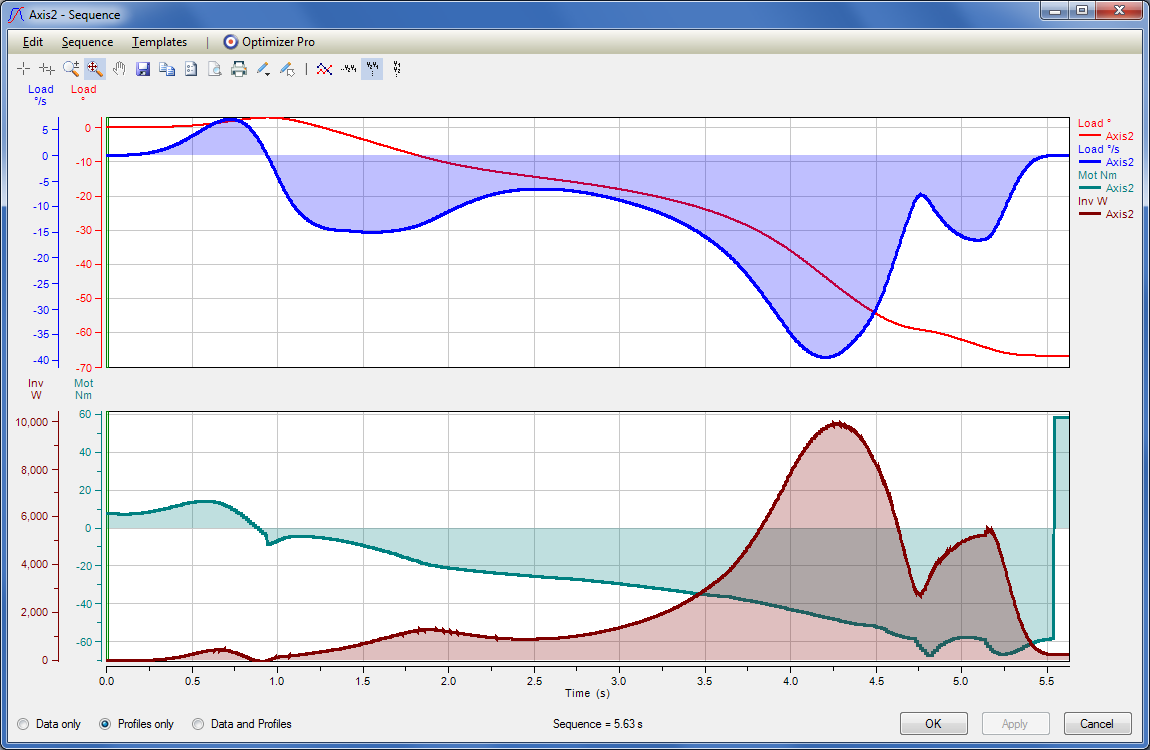Image resolution: width=1150 pixels, height=750 pixels.
Task: Toggle the red-blue line chart icon
Action: click(324, 69)
